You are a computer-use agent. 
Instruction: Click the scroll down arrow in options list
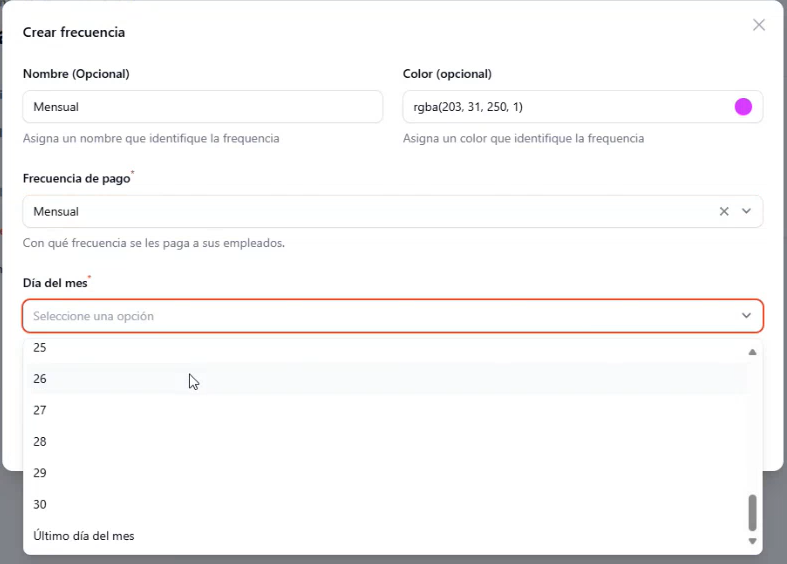coord(752,541)
